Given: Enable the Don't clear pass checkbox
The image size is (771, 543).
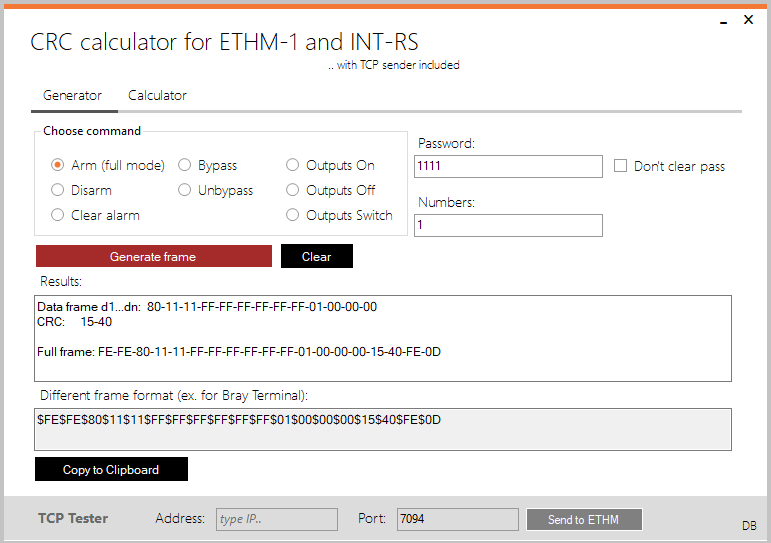Looking at the screenshot, I should point(621,166).
